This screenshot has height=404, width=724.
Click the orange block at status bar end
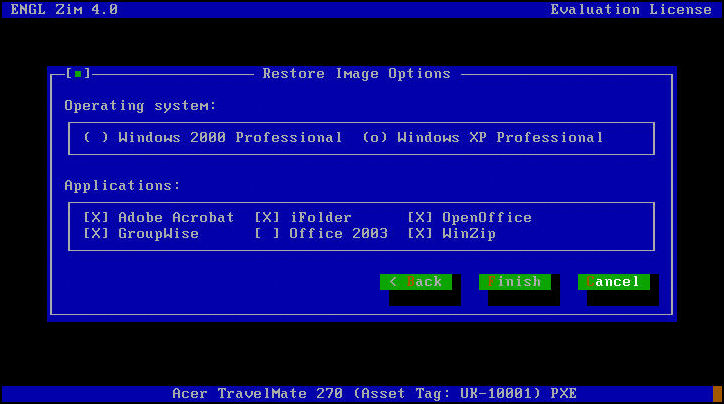pos(717,394)
